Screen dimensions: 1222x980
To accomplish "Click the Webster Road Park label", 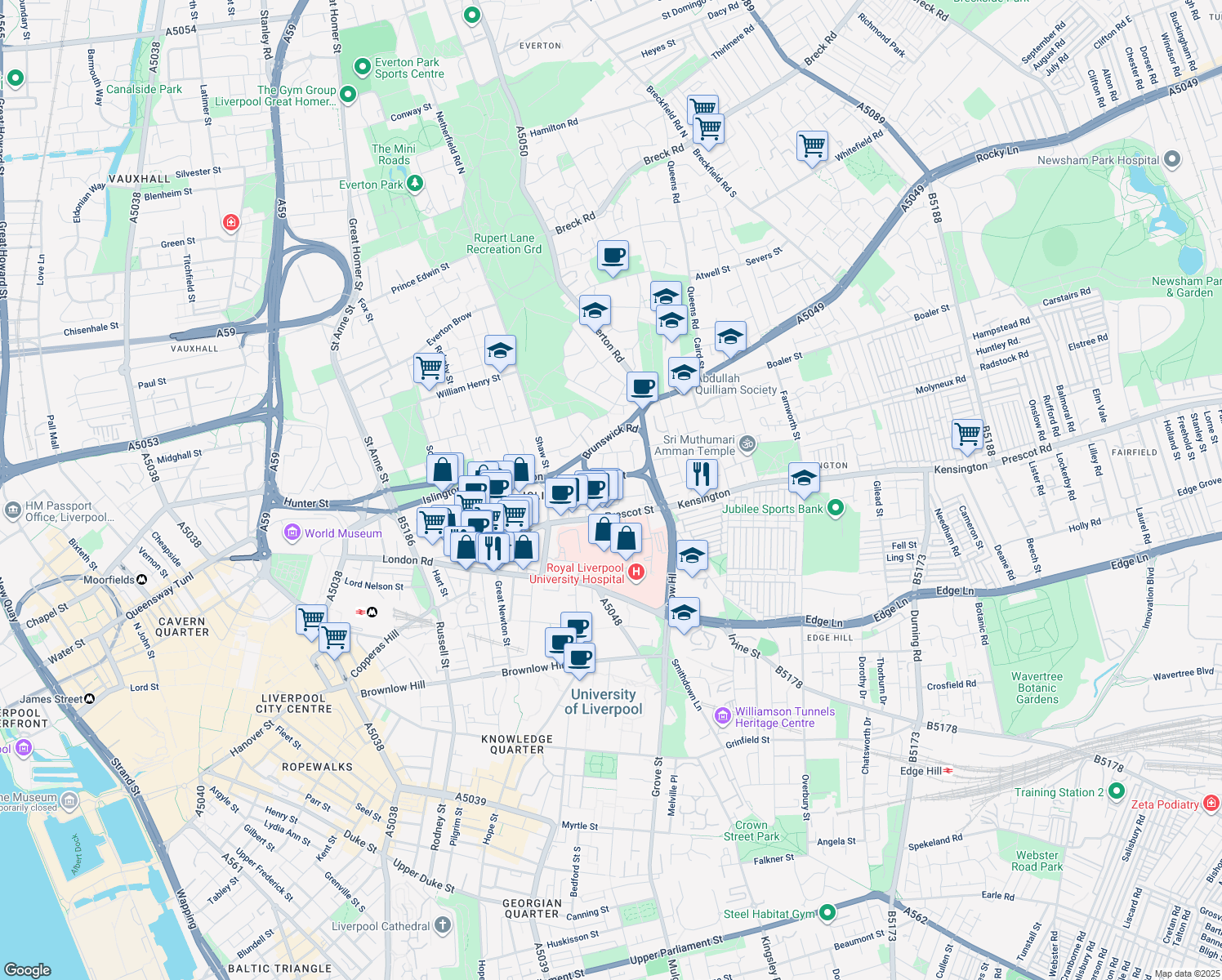I will (1037, 861).
